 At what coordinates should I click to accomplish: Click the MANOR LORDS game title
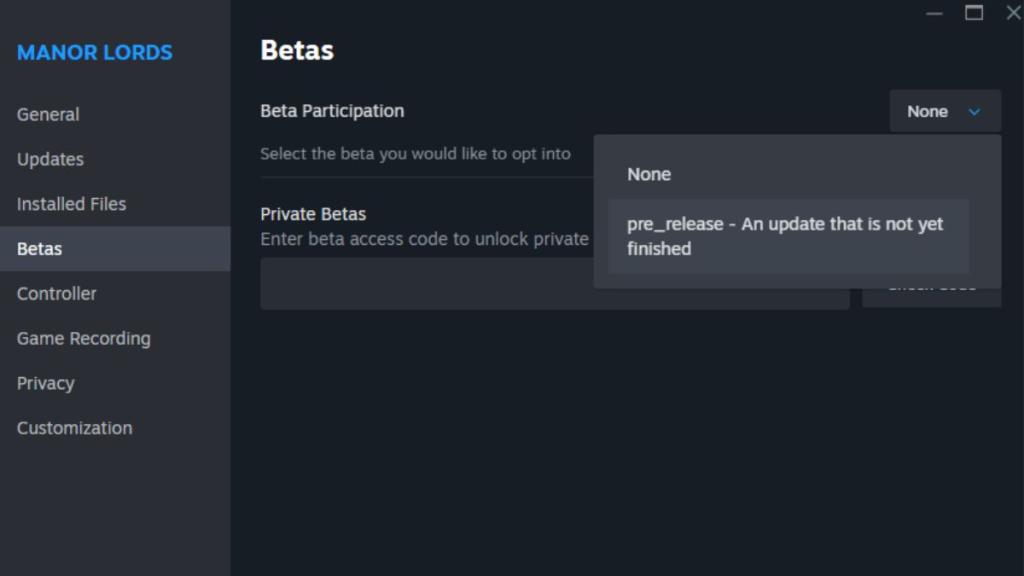tap(94, 53)
